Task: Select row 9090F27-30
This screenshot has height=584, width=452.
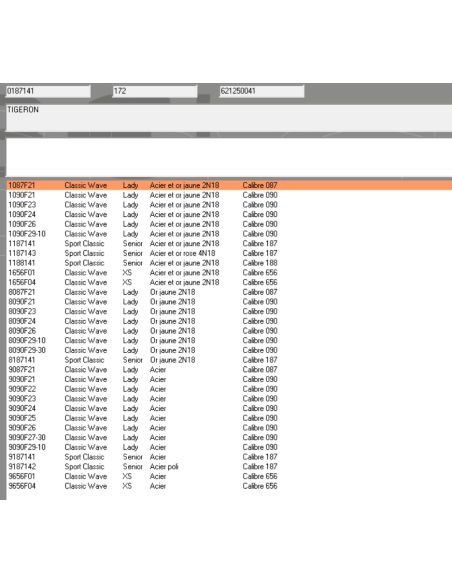Action: [229, 437]
